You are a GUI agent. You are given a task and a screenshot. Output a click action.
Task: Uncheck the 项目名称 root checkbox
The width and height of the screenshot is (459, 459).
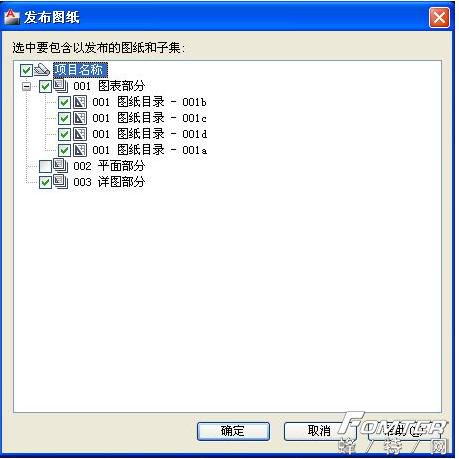click(26, 70)
